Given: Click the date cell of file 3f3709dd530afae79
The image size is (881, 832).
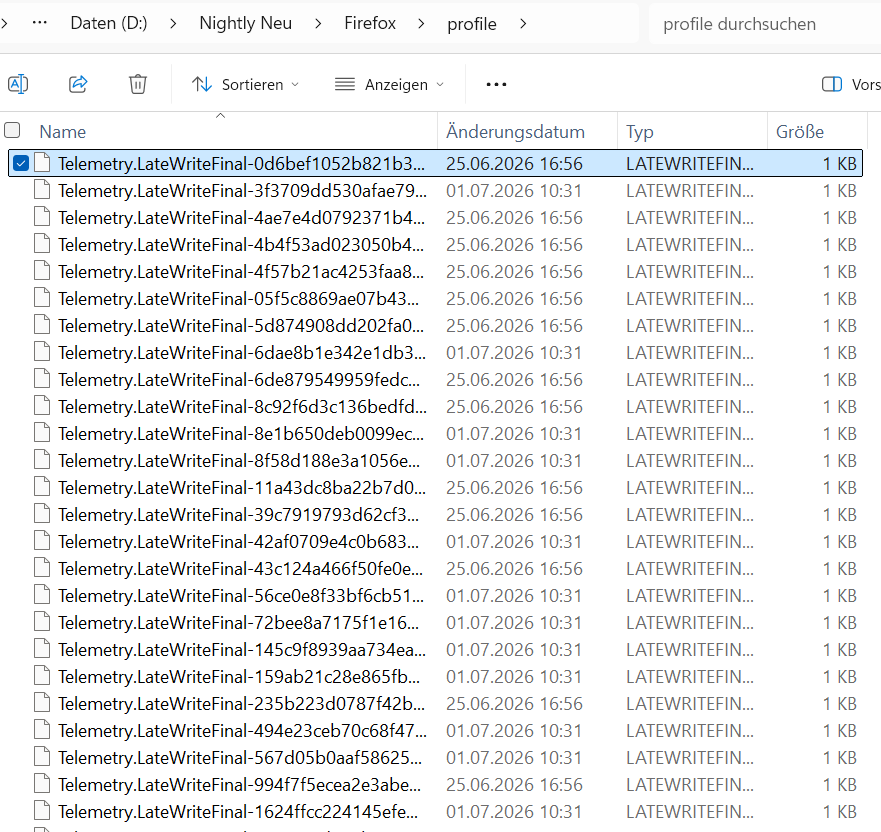Looking at the screenshot, I should (x=514, y=191).
